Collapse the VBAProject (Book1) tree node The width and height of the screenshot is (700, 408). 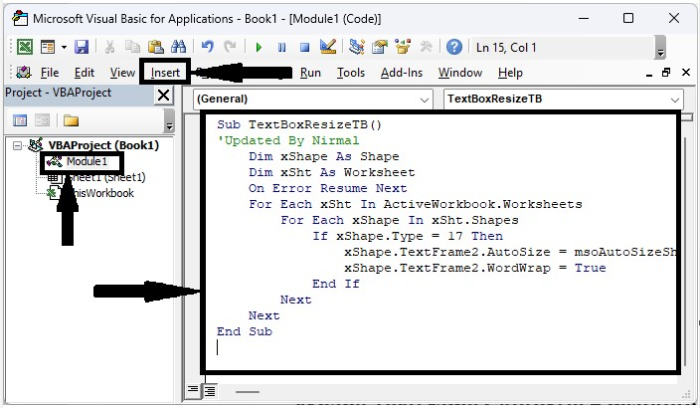pos(17,146)
